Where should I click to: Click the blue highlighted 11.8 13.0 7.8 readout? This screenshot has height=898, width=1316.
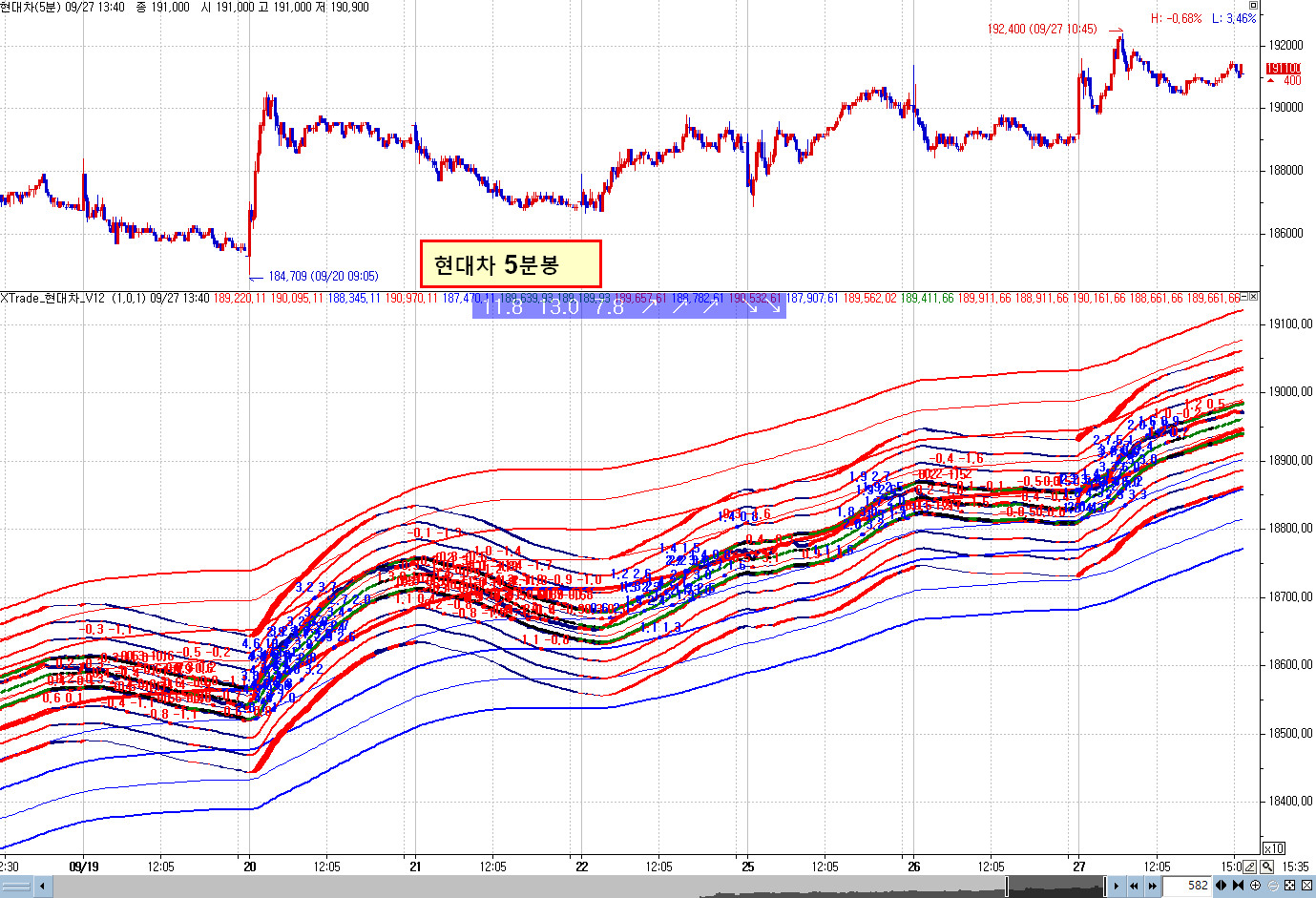pos(629,305)
